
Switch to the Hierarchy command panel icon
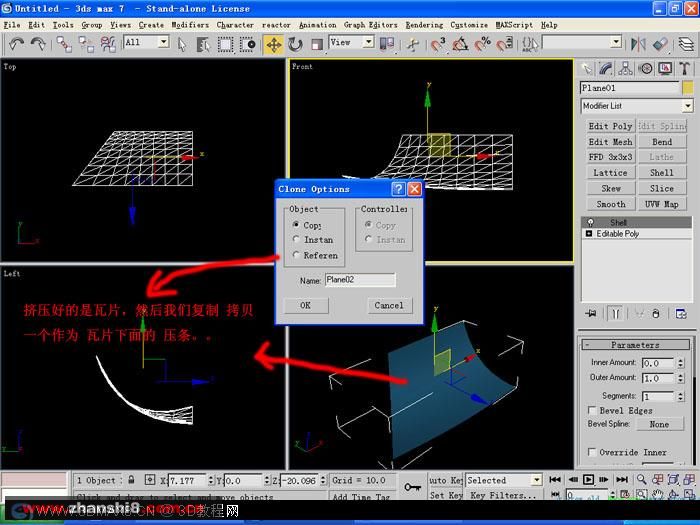pos(625,68)
